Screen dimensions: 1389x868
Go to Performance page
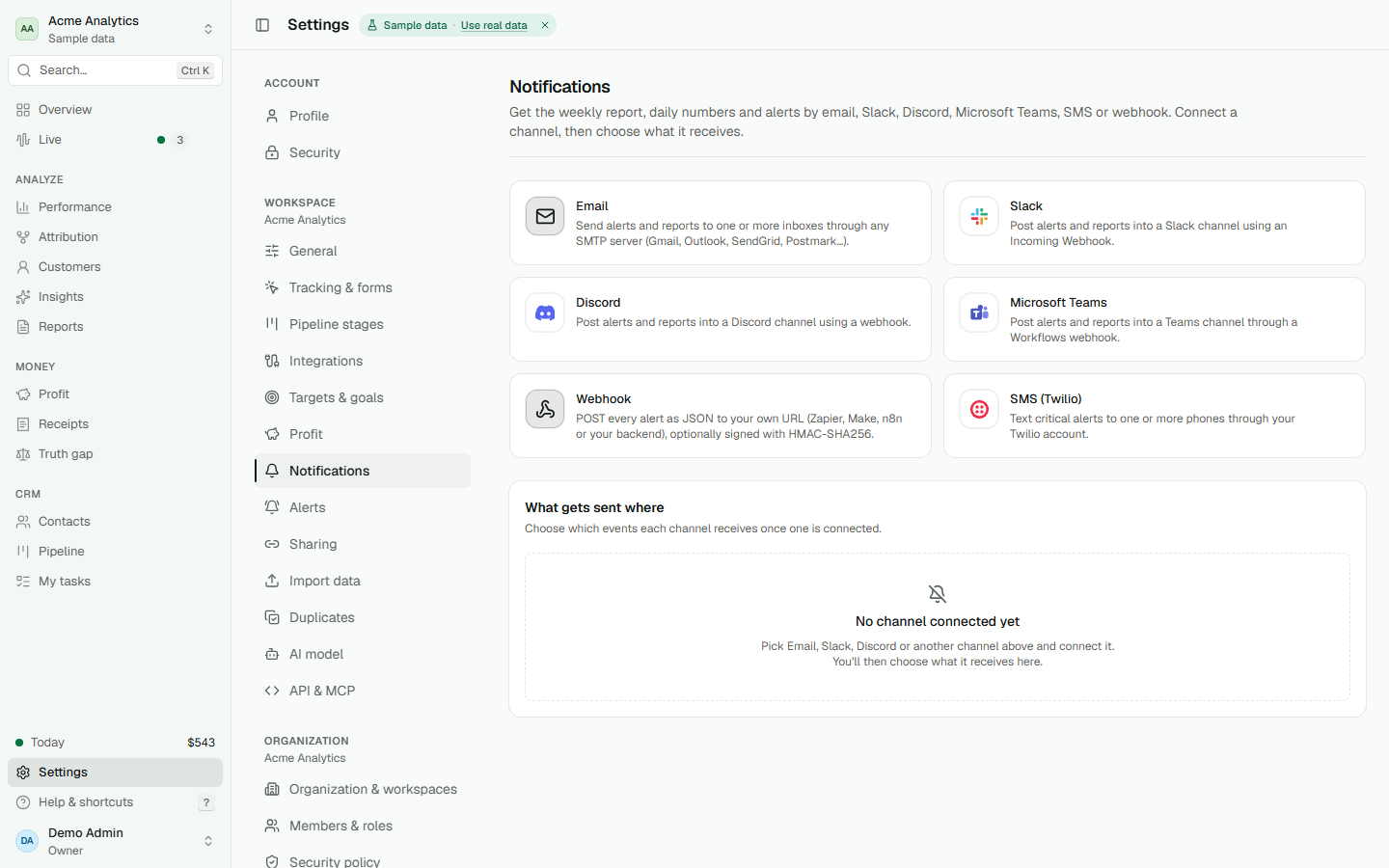pos(115,207)
